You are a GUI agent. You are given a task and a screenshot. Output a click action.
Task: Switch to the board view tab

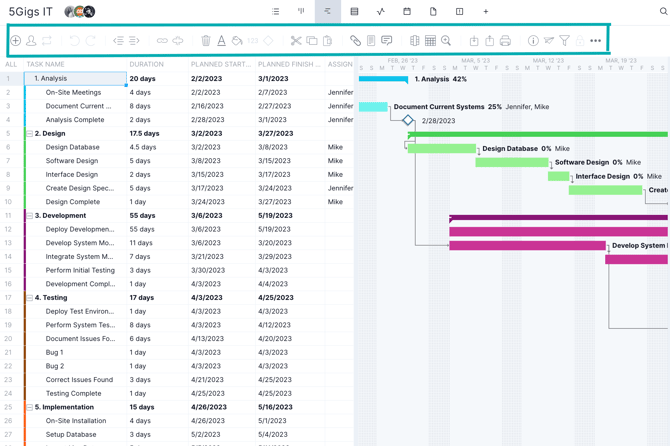click(x=301, y=12)
